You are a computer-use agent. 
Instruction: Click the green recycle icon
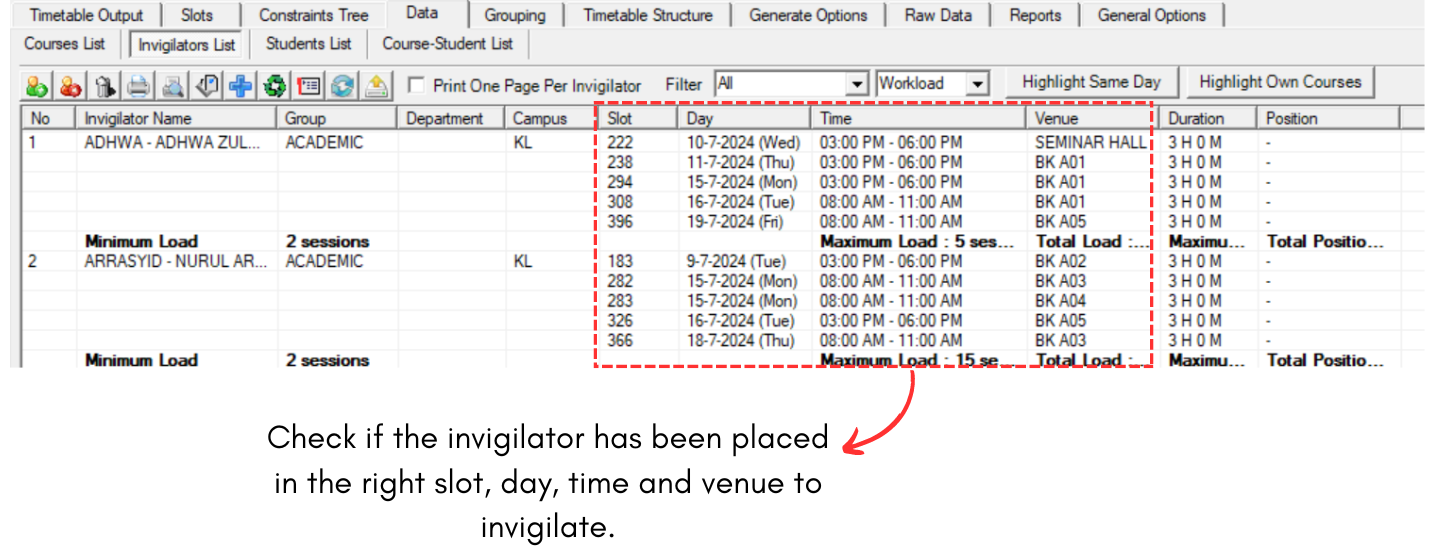[x=274, y=87]
